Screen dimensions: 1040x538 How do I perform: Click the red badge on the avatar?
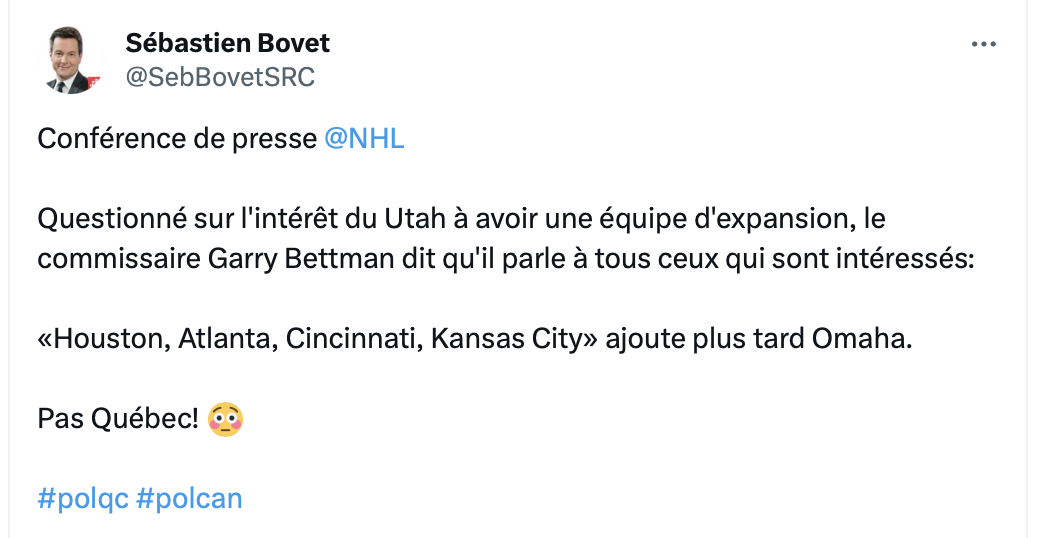pyautogui.click(x=94, y=83)
